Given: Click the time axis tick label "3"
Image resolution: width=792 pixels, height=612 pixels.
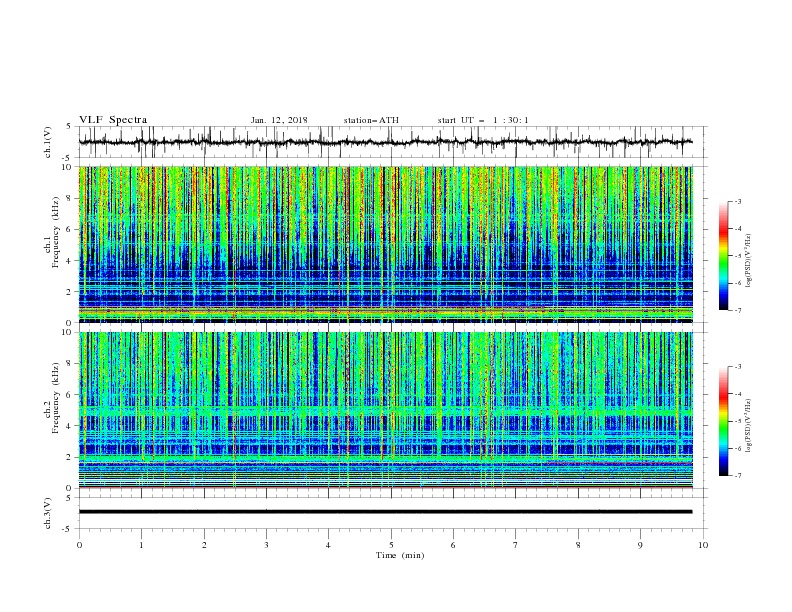Looking at the screenshot, I should click(x=266, y=545).
